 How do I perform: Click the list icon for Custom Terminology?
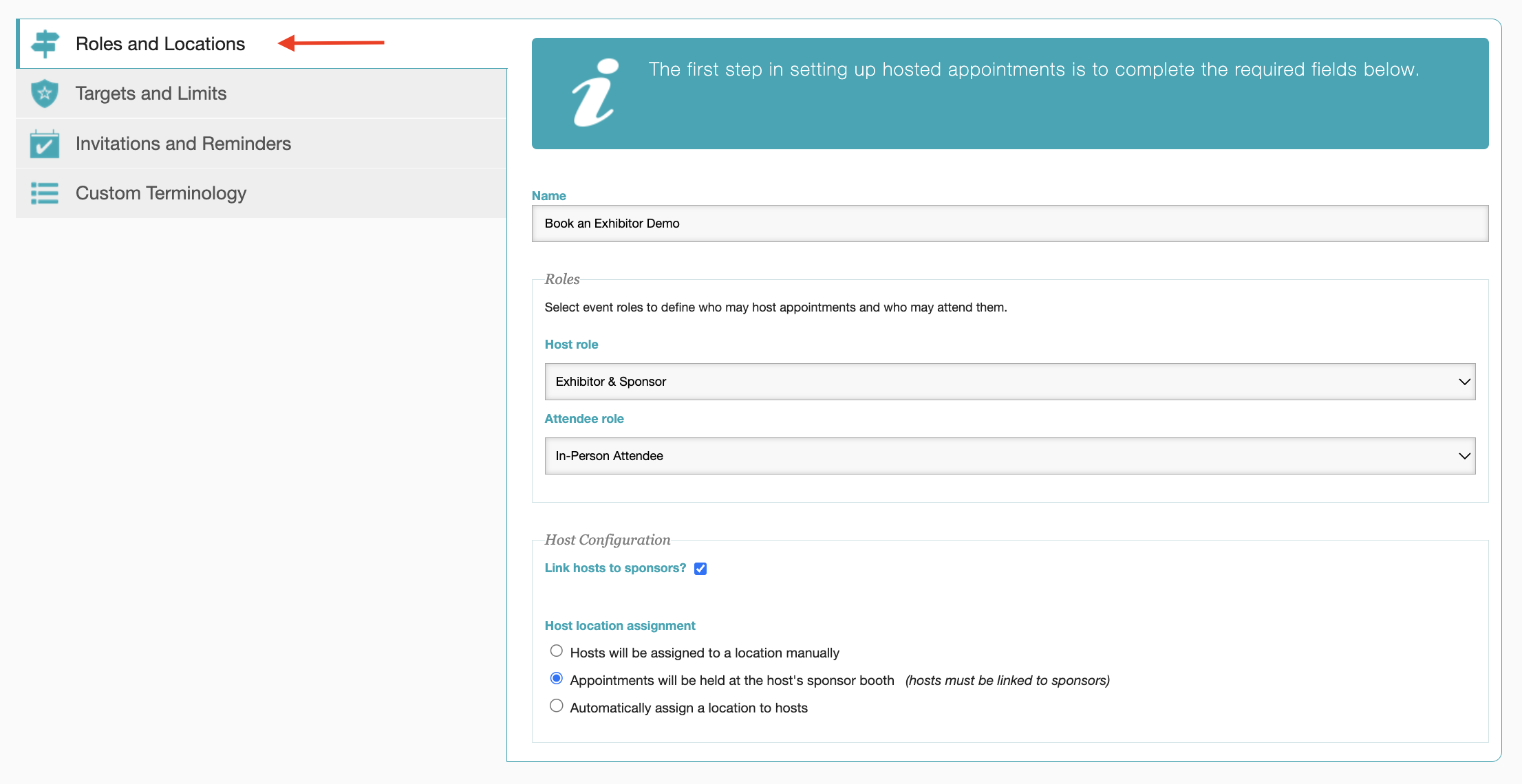click(45, 193)
